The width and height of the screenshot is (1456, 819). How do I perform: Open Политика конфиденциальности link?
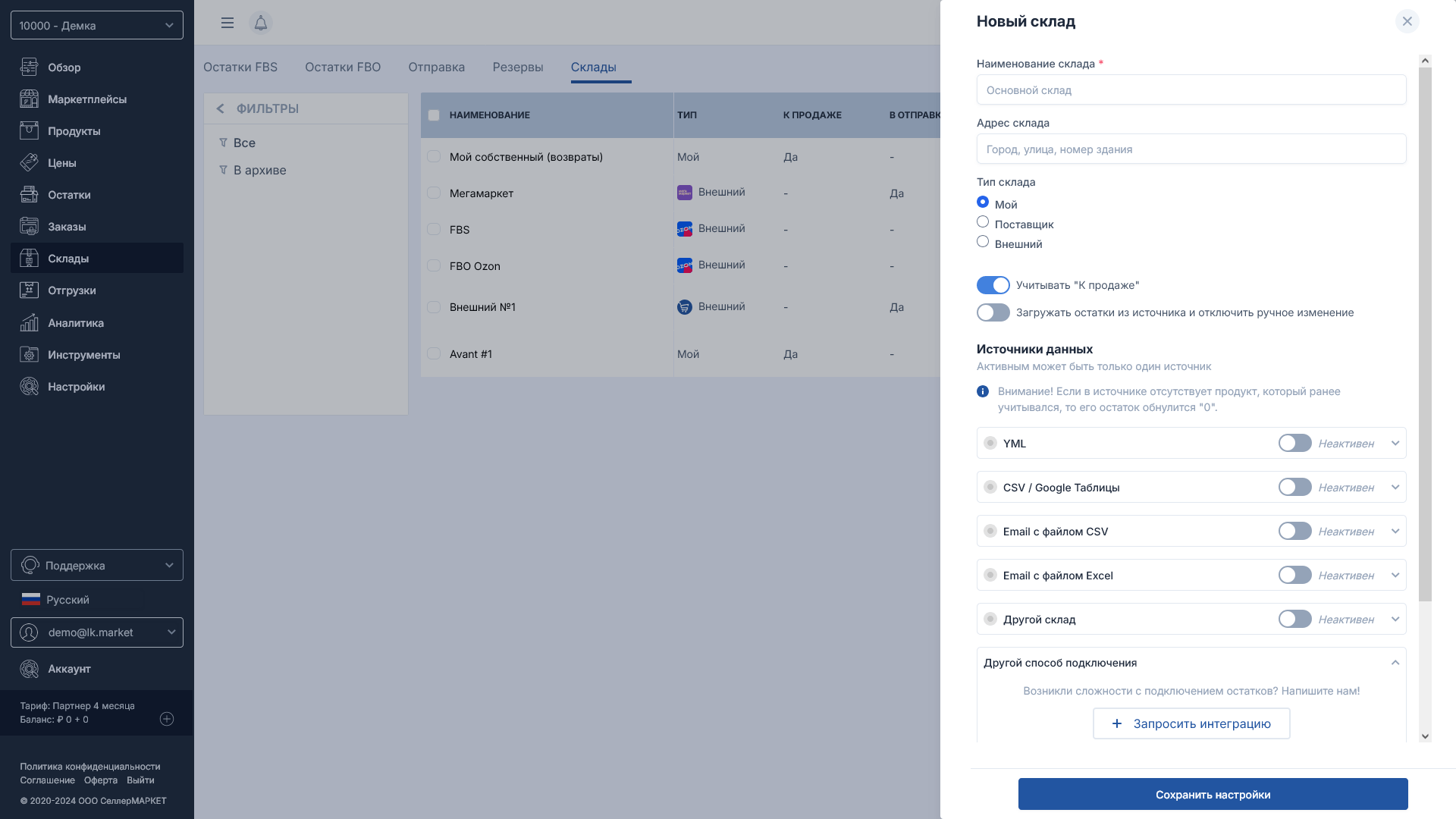click(90, 767)
